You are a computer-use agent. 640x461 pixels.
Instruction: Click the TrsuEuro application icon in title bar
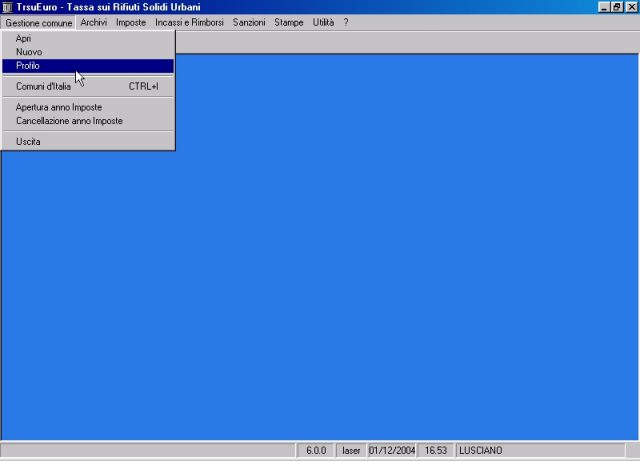7,7
